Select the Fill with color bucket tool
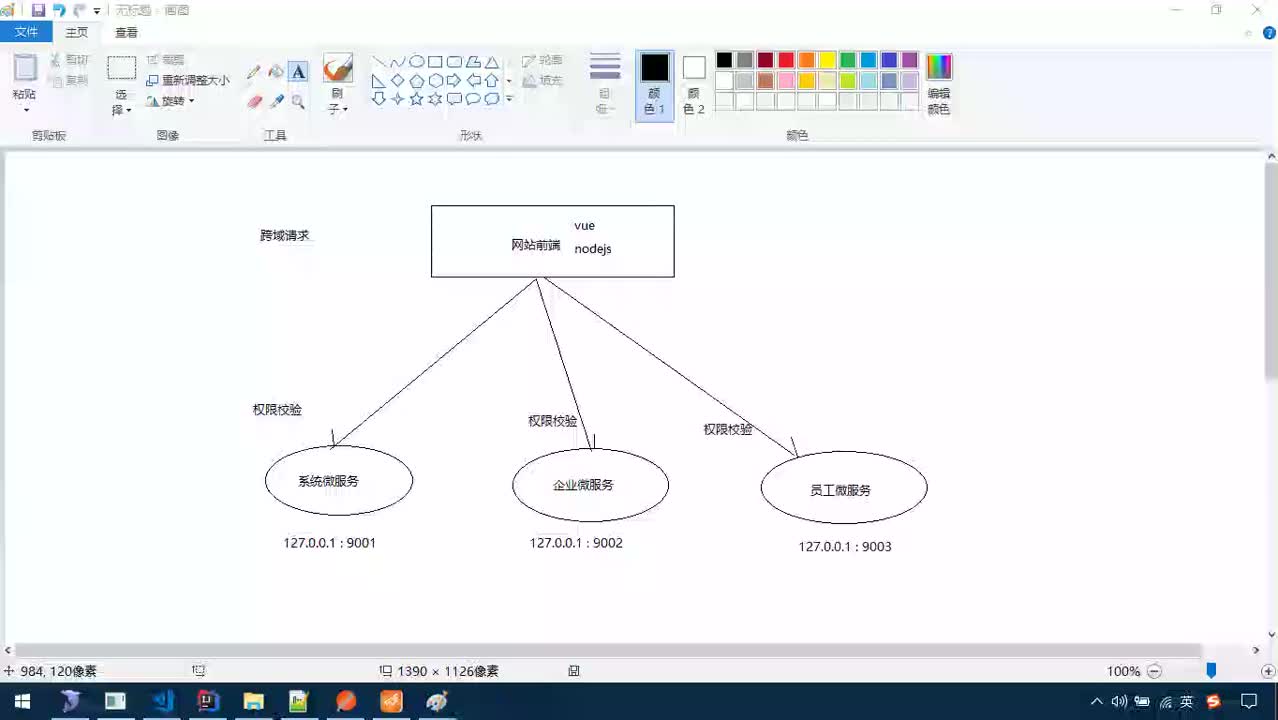Image resolution: width=1278 pixels, height=720 pixels. pyautogui.click(x=276, y=72)
